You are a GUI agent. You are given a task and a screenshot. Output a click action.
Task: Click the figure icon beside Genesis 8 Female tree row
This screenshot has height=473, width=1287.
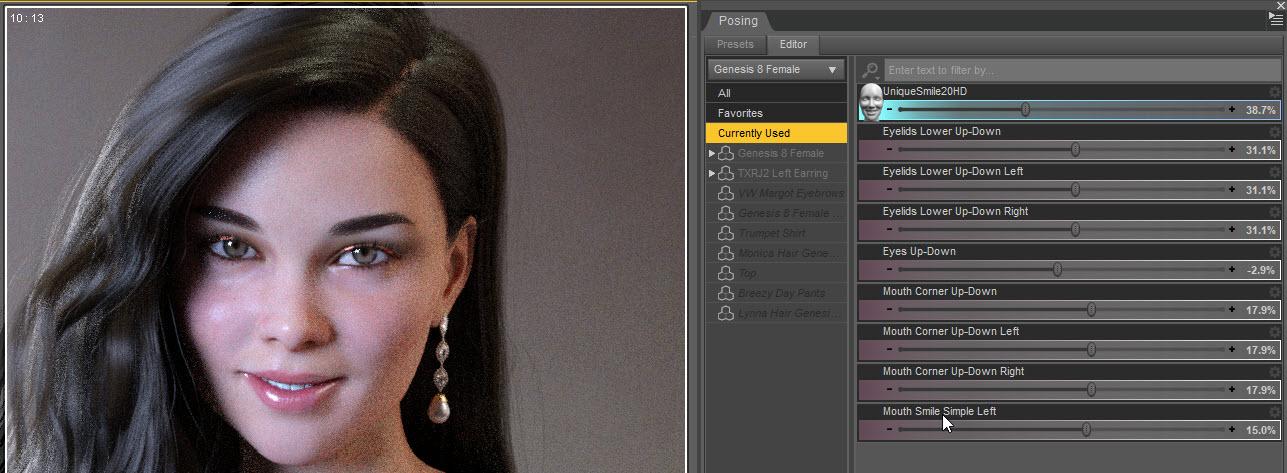click(x=726, y=153)
